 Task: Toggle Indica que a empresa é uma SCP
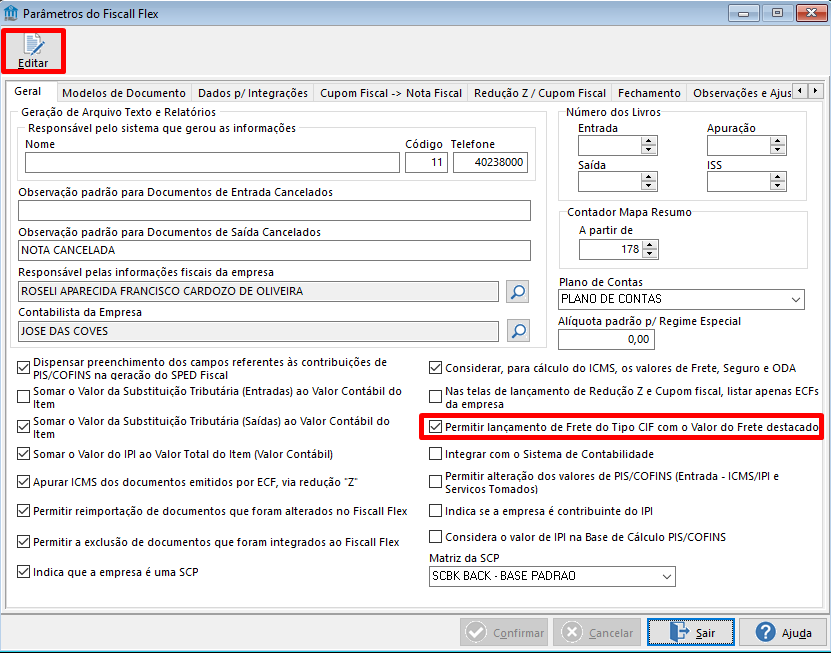[23, 572]
